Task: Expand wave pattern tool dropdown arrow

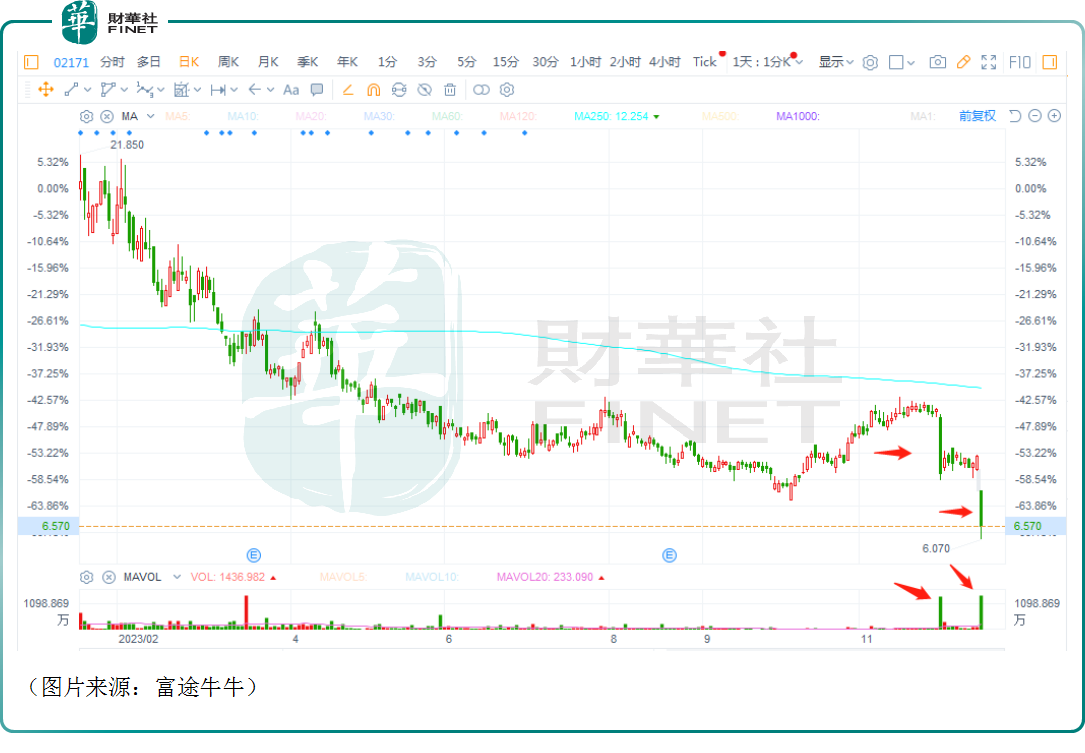Action: pos(161,89)
